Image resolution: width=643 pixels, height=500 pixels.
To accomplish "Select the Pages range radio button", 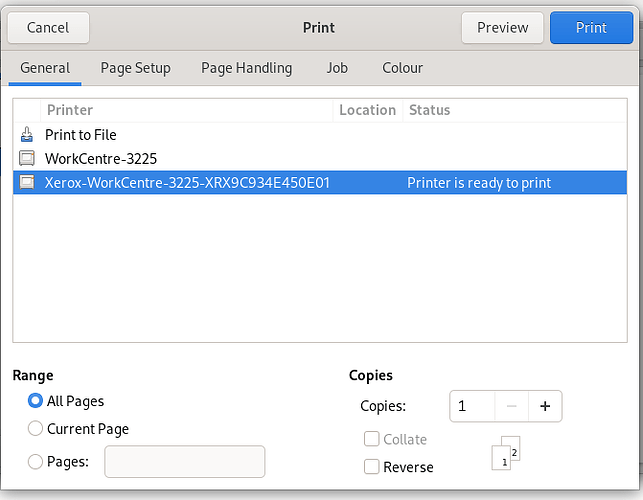I will (35, 461).
